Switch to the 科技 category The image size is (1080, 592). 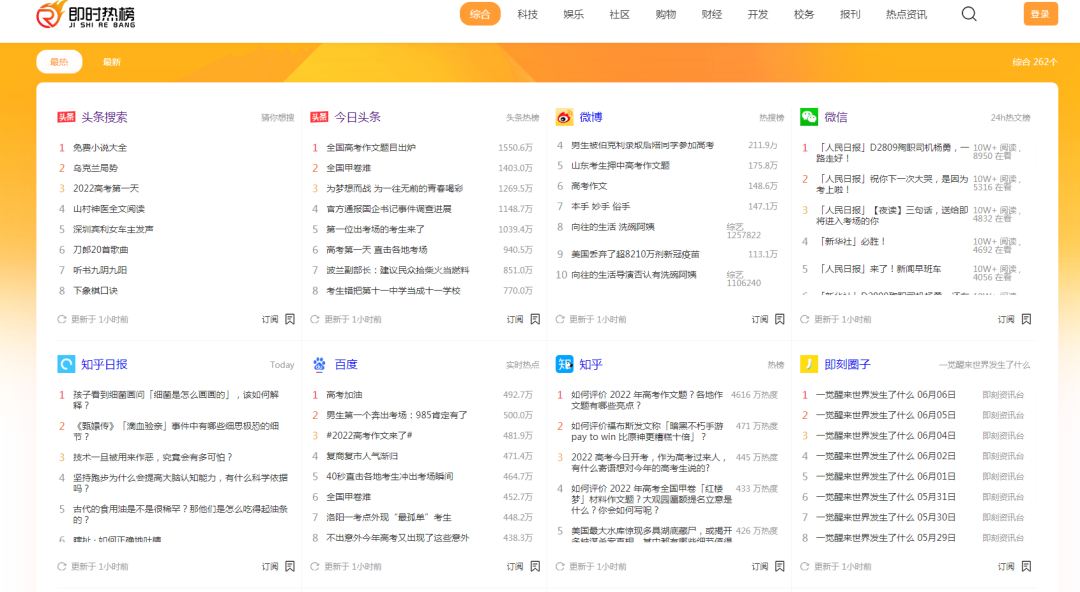pos(528,14)
